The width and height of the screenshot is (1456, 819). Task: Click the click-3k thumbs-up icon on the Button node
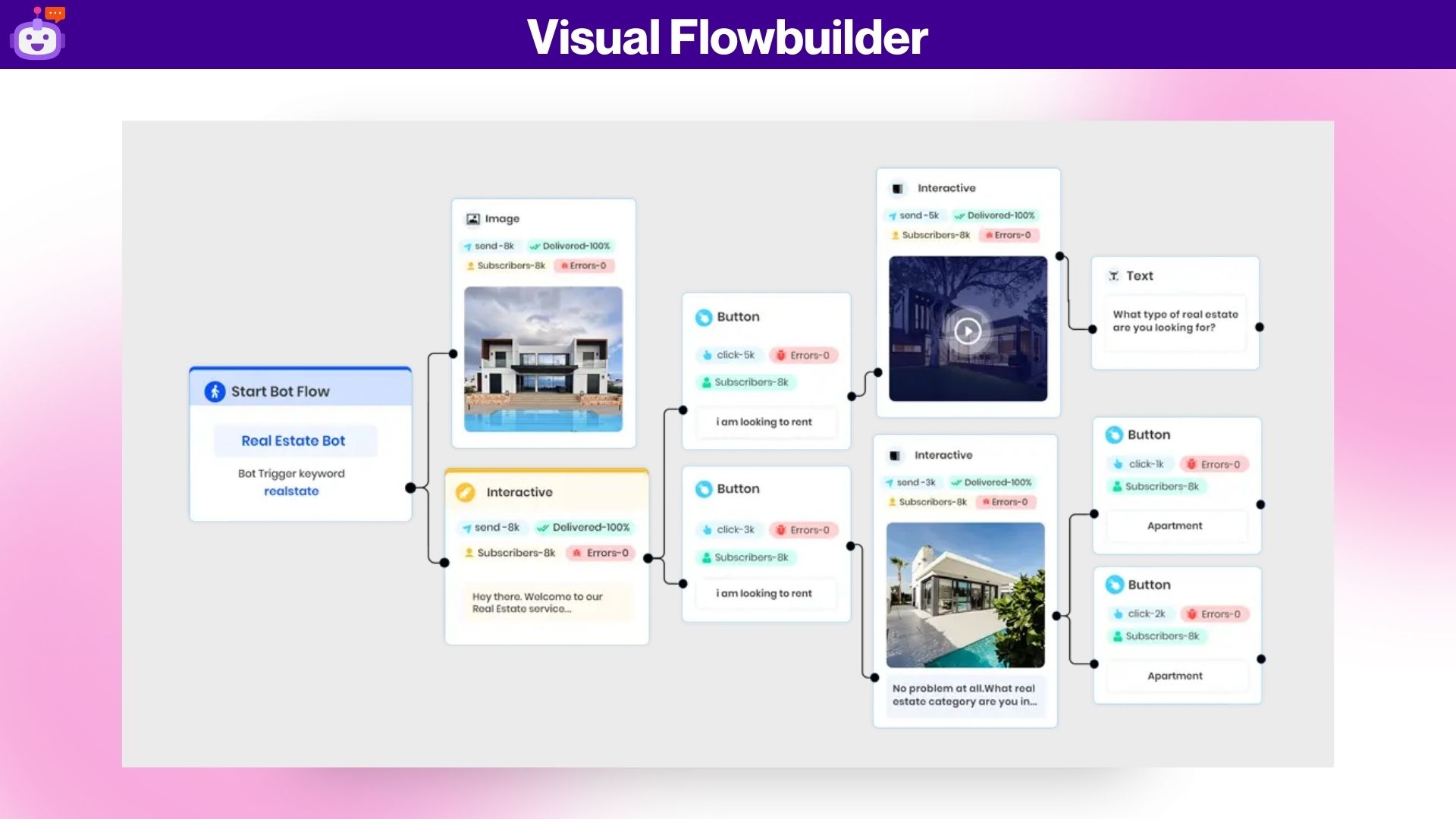point(708,529)
